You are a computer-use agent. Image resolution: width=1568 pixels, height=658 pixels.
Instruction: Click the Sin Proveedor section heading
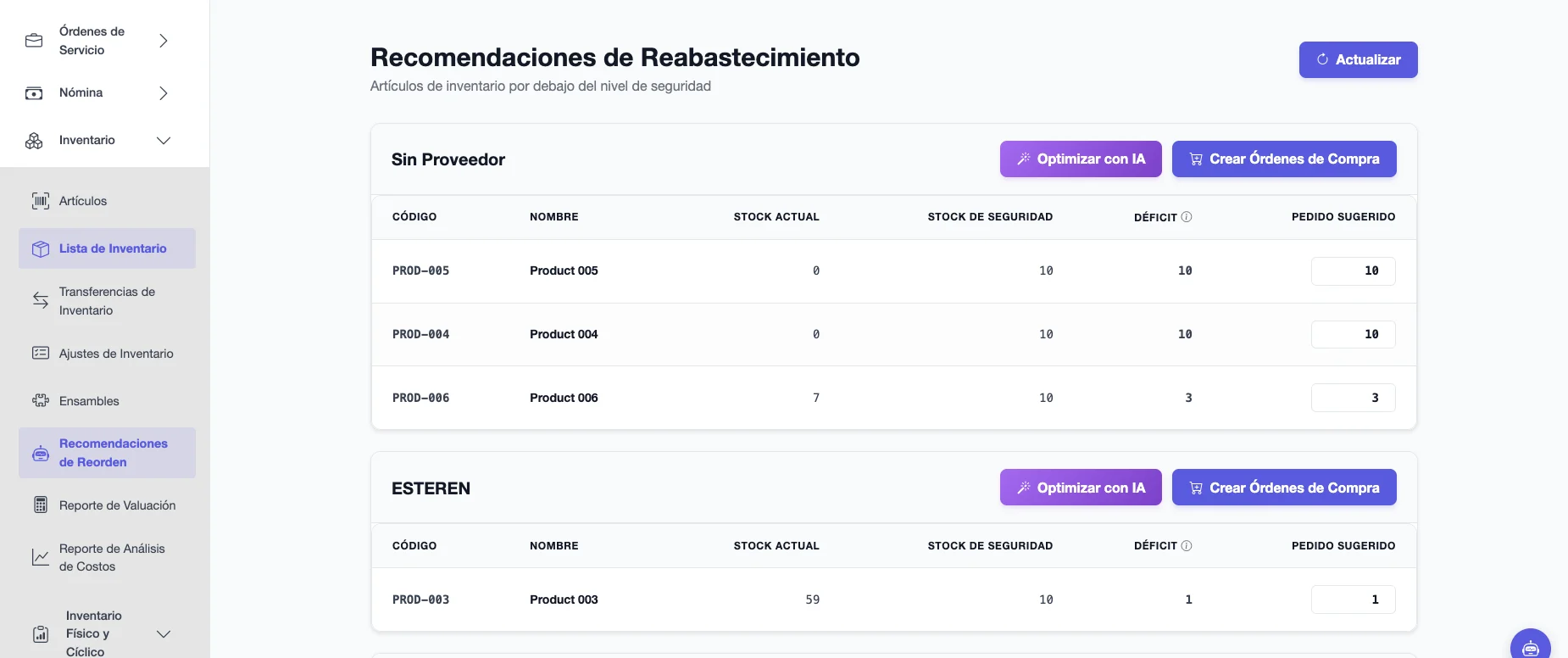448,159
